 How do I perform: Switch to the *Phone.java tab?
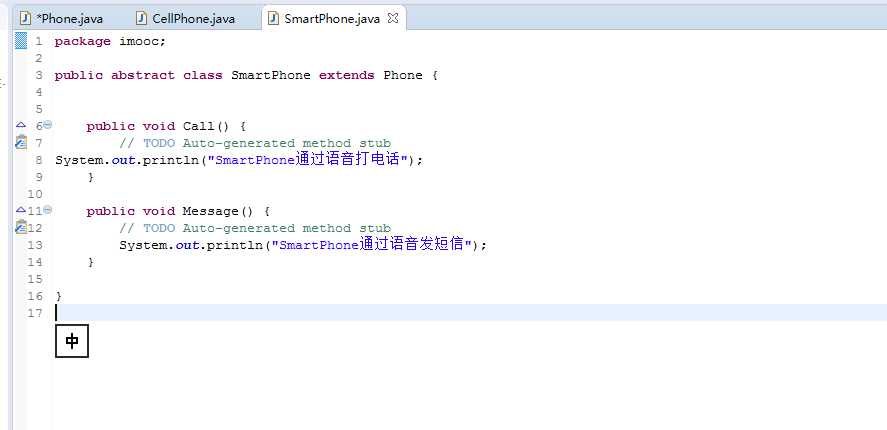point(69,19)
